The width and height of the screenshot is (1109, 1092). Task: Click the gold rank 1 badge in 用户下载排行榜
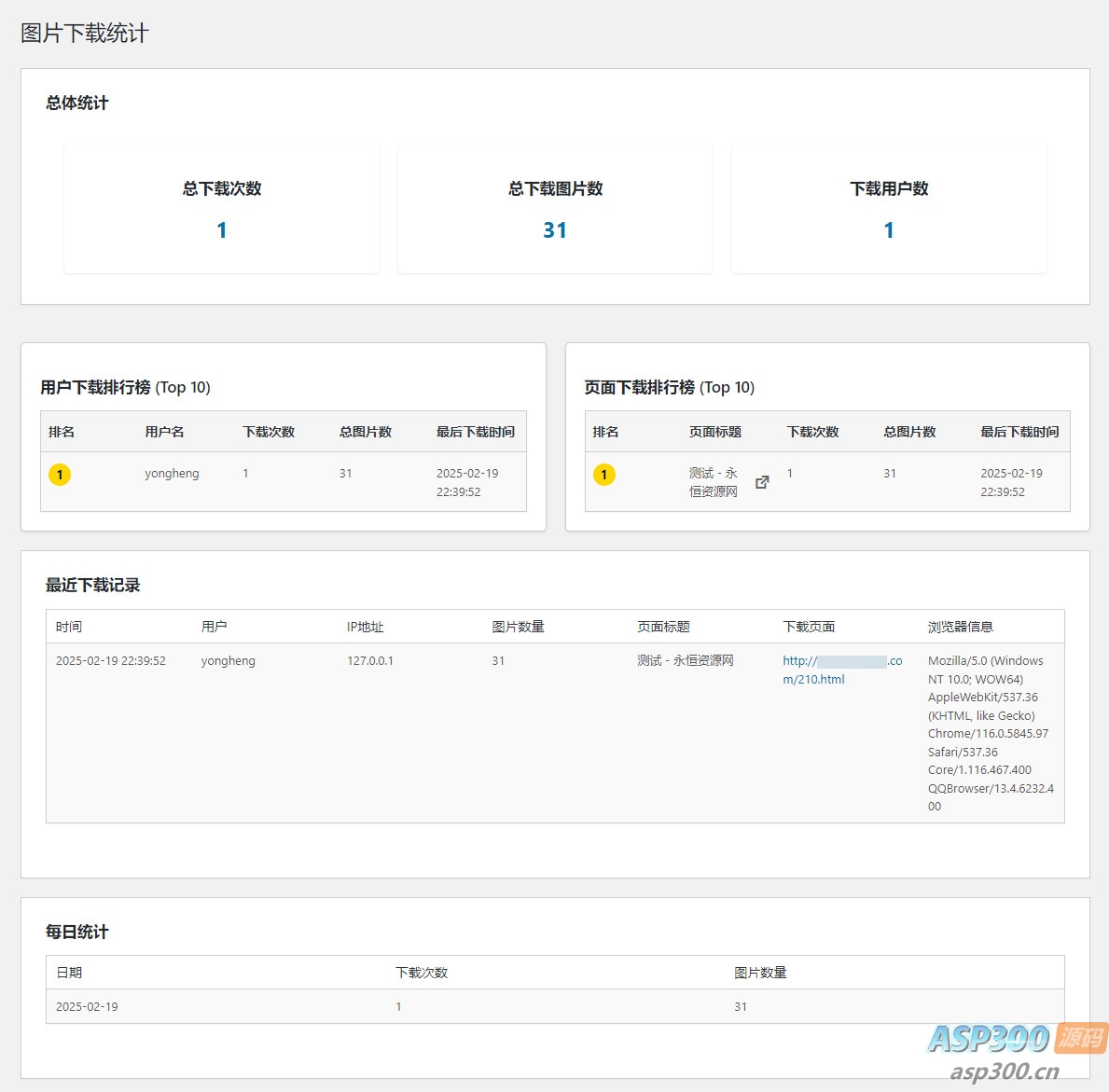(60, 475)
